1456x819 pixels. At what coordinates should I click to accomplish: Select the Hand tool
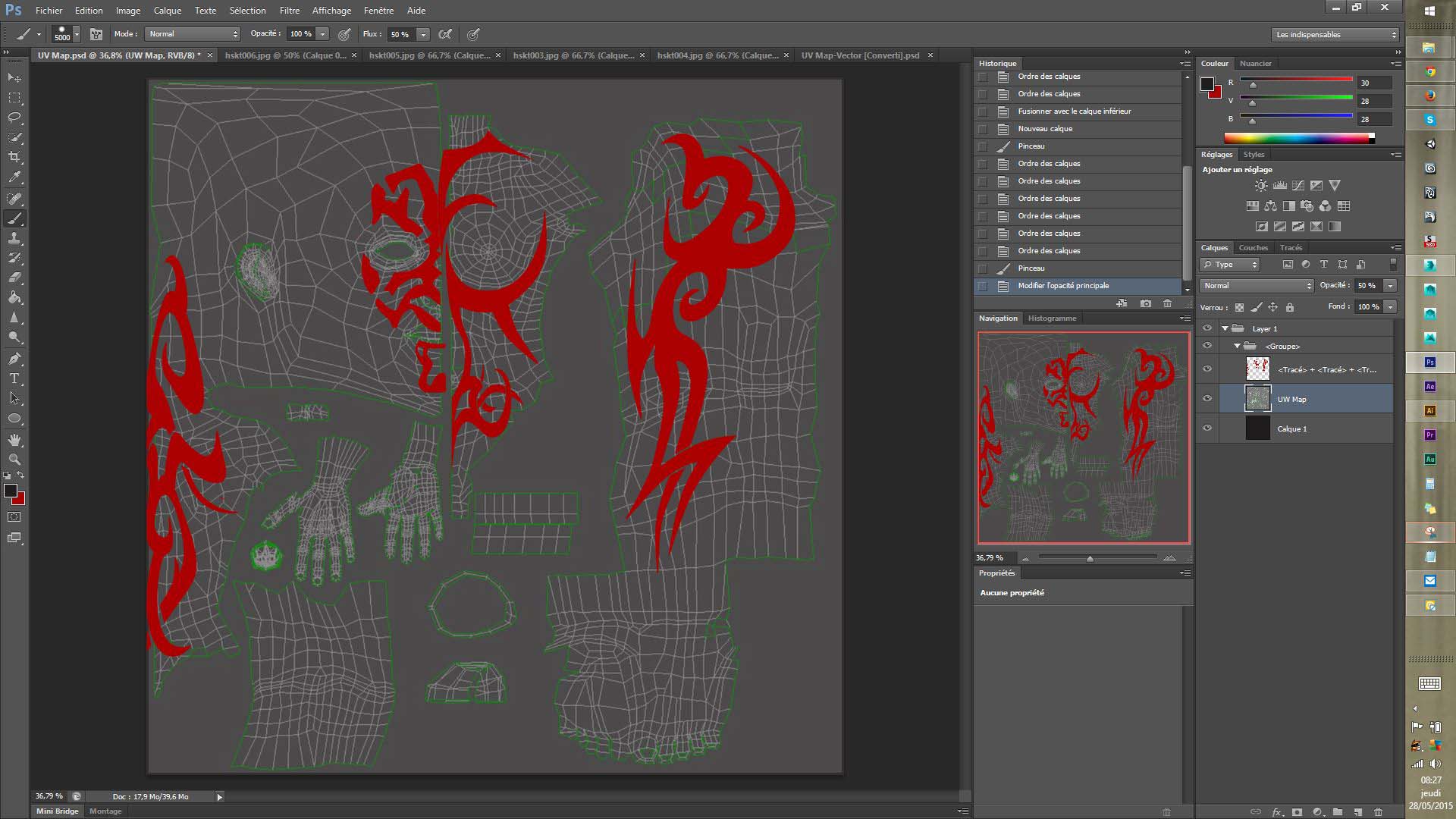pos(14,439)
